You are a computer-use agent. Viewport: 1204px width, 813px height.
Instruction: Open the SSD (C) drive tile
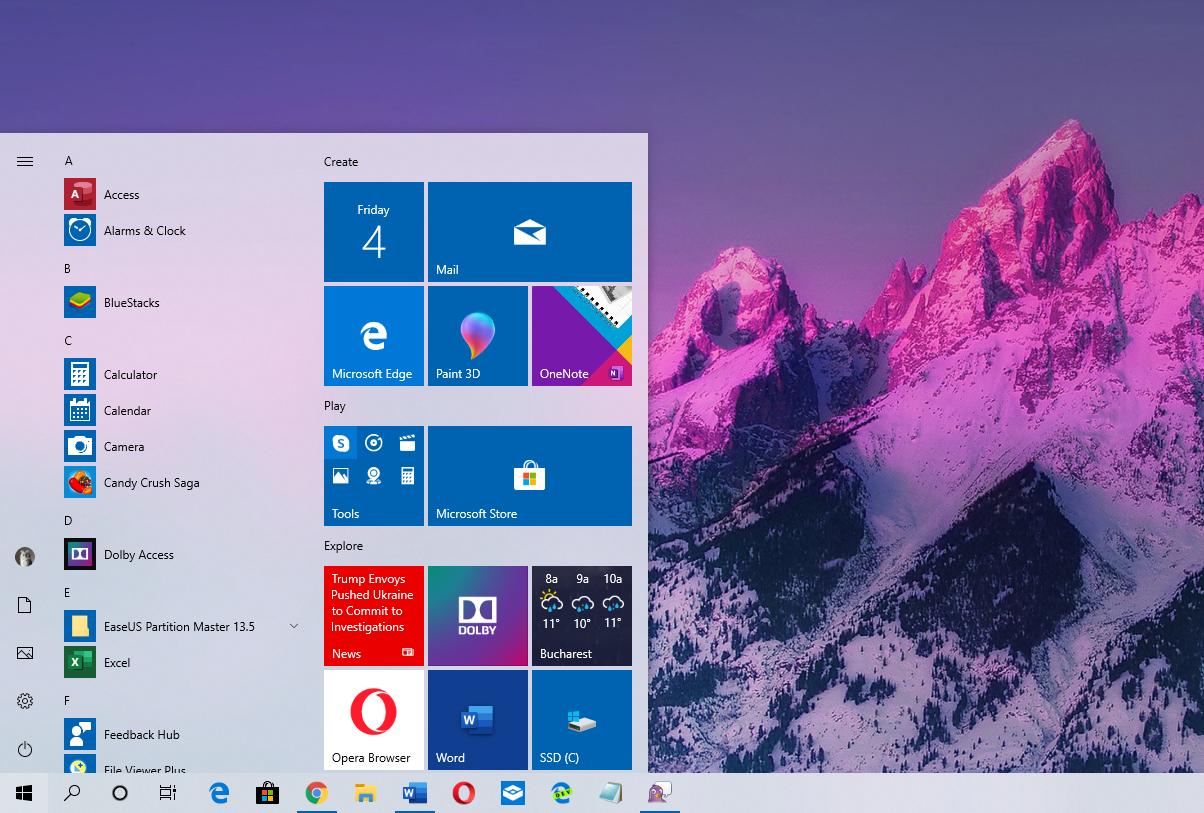(582, 720)
